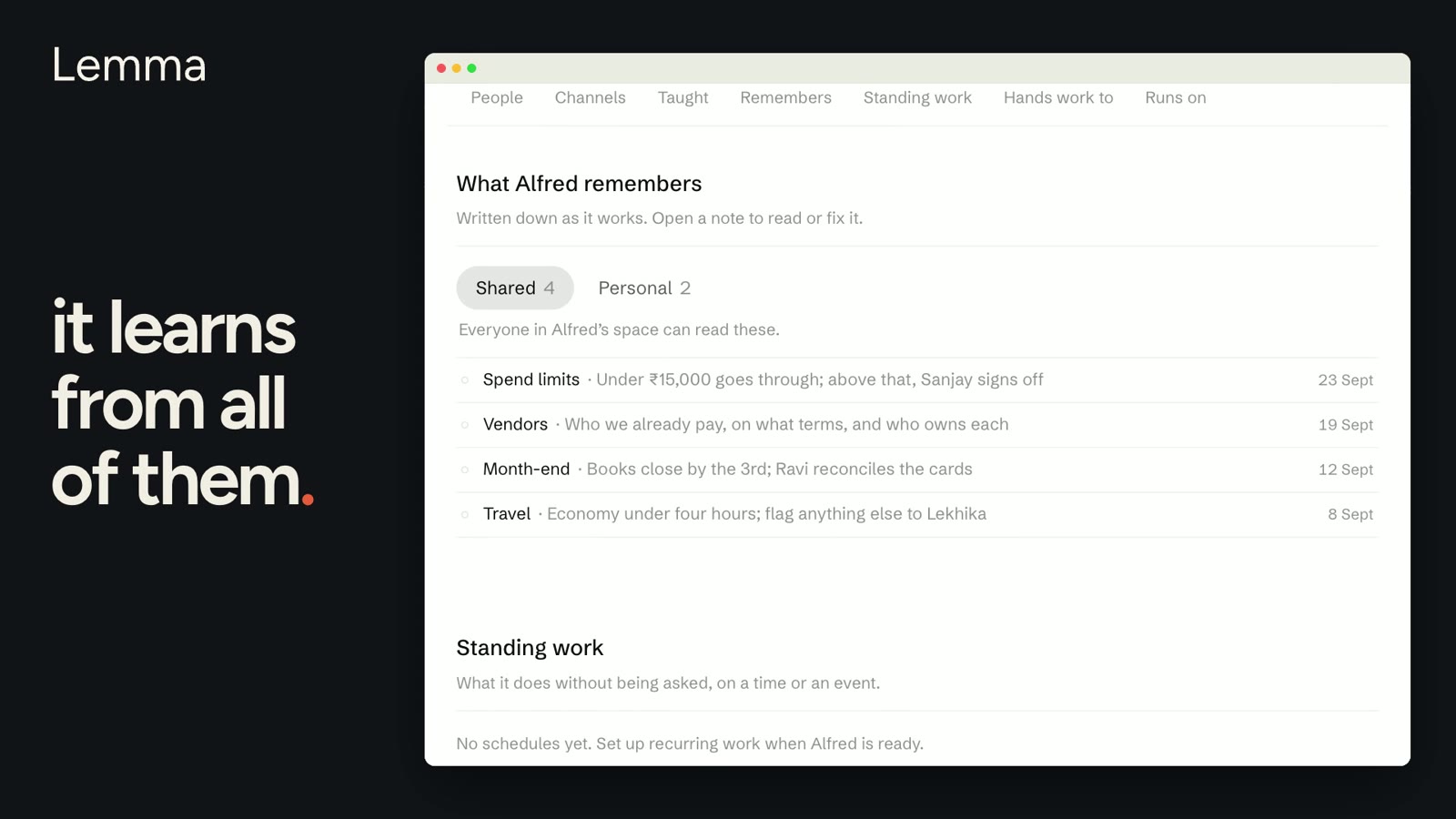Click the Spend limits description about Sanjay
Viewport: 1456px width, 819px height.
[x=819, y=379]
